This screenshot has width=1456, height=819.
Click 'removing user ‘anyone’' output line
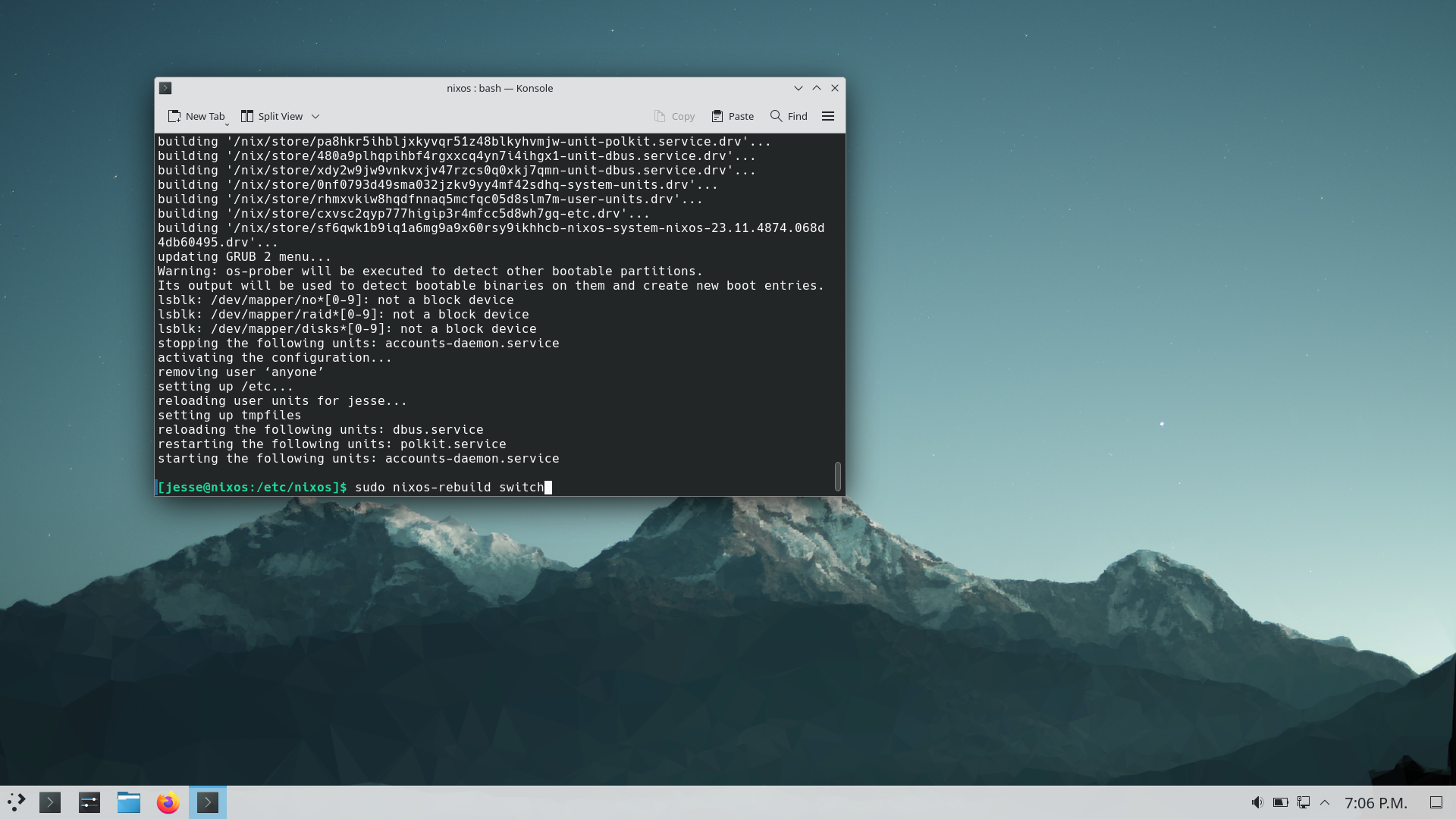point(240,372)
